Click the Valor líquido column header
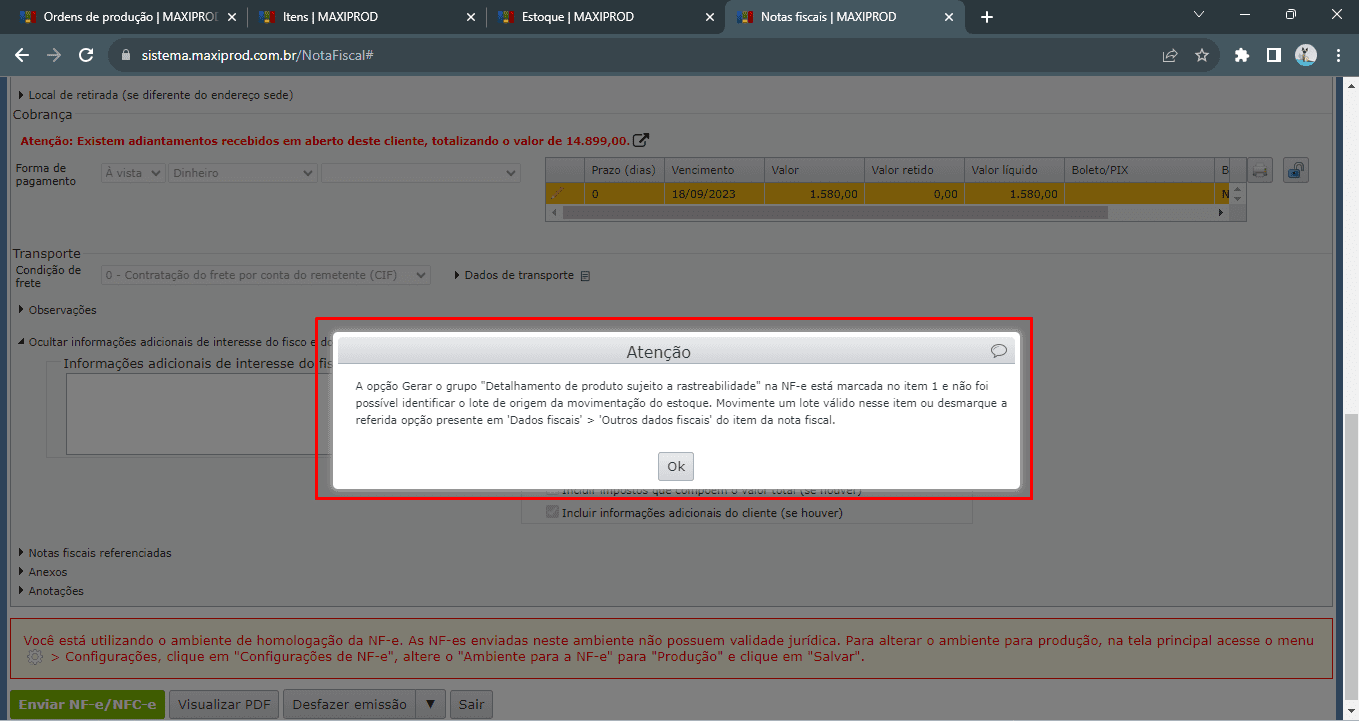The height and width of the screenshot is (721, 1359). pos(1015,170)
